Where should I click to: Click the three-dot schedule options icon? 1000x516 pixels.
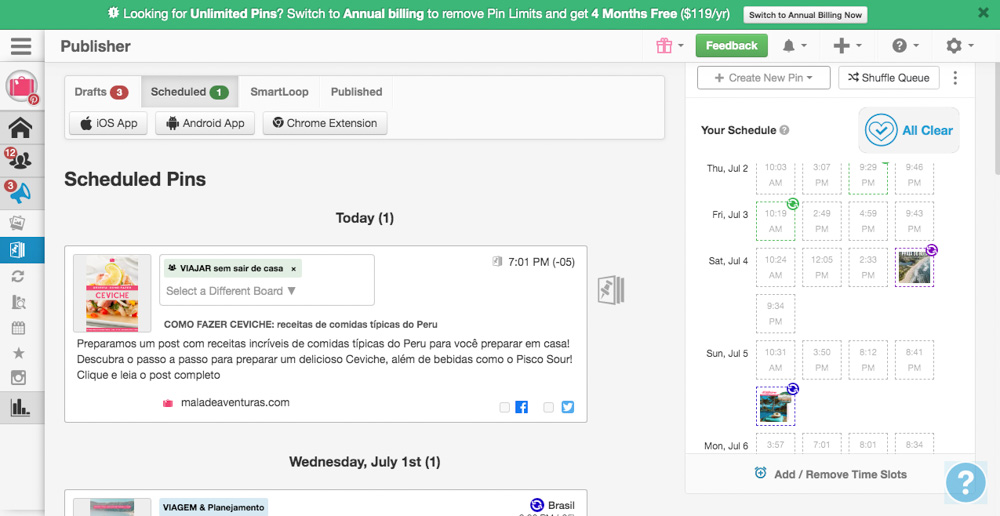[x=955, y=78]
